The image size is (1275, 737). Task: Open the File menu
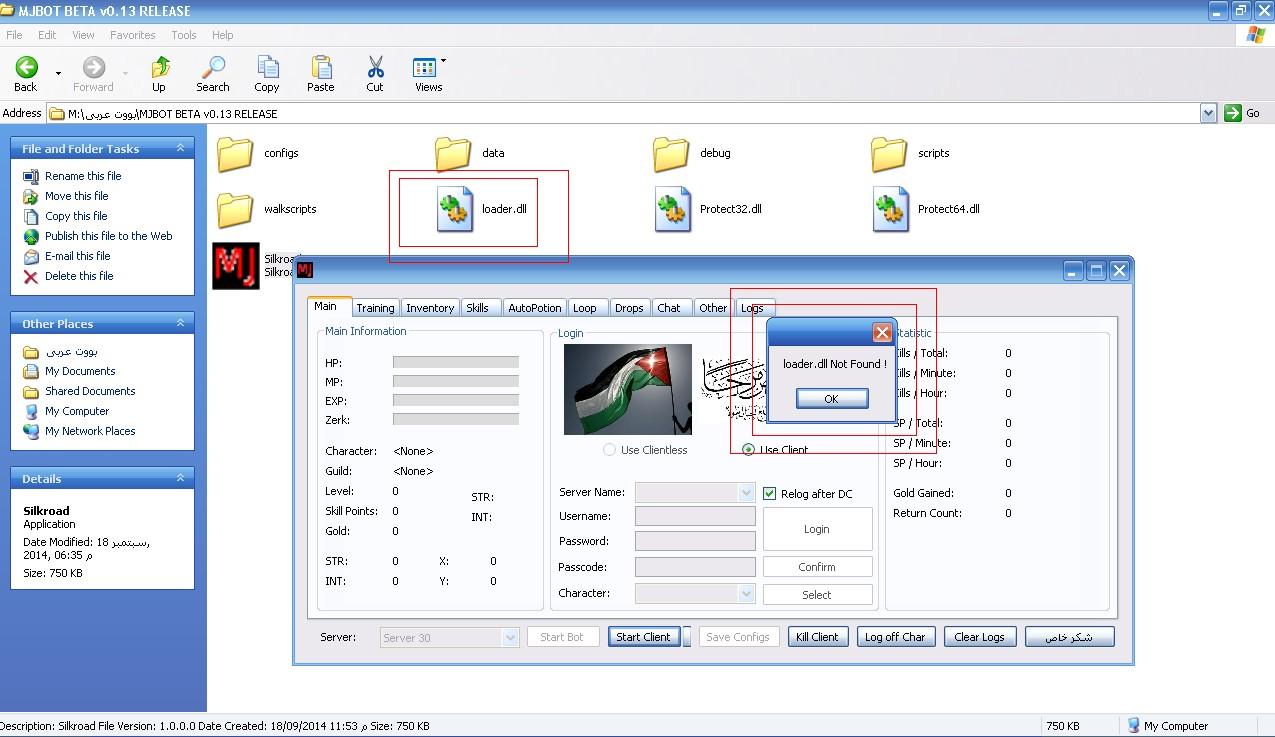14,35
